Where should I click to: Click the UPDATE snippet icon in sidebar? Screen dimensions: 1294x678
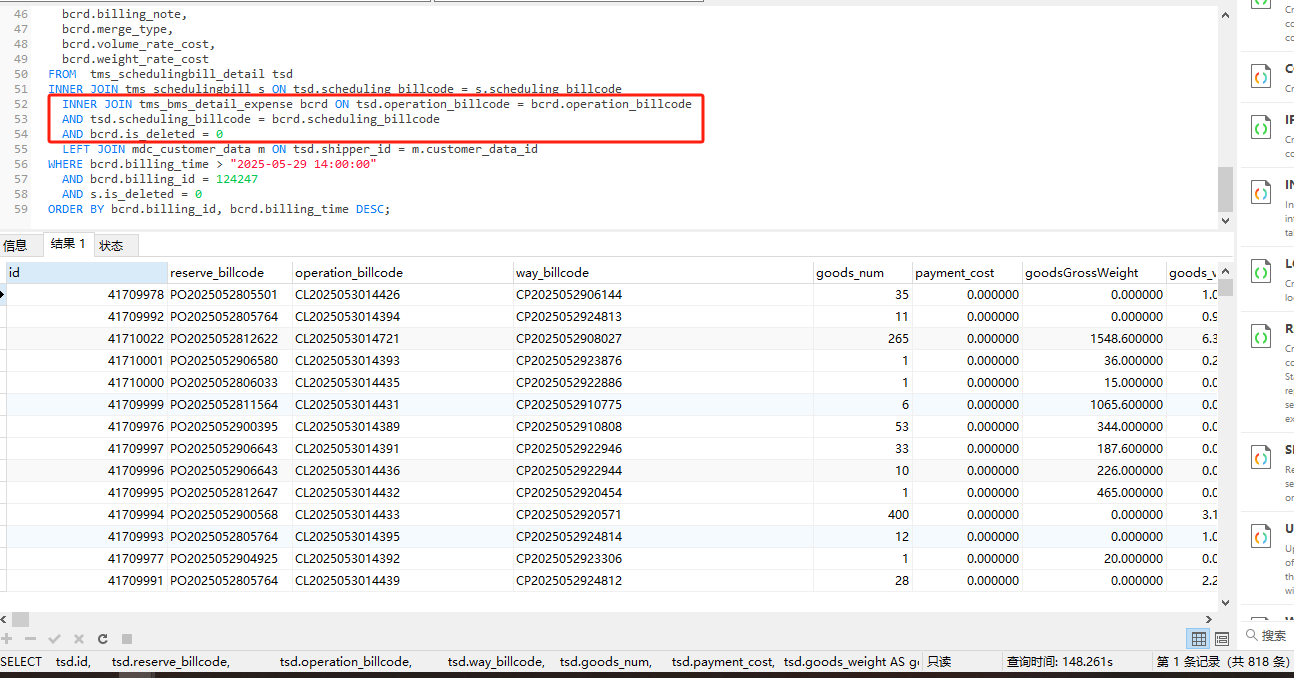click(x=1262, y=538)
